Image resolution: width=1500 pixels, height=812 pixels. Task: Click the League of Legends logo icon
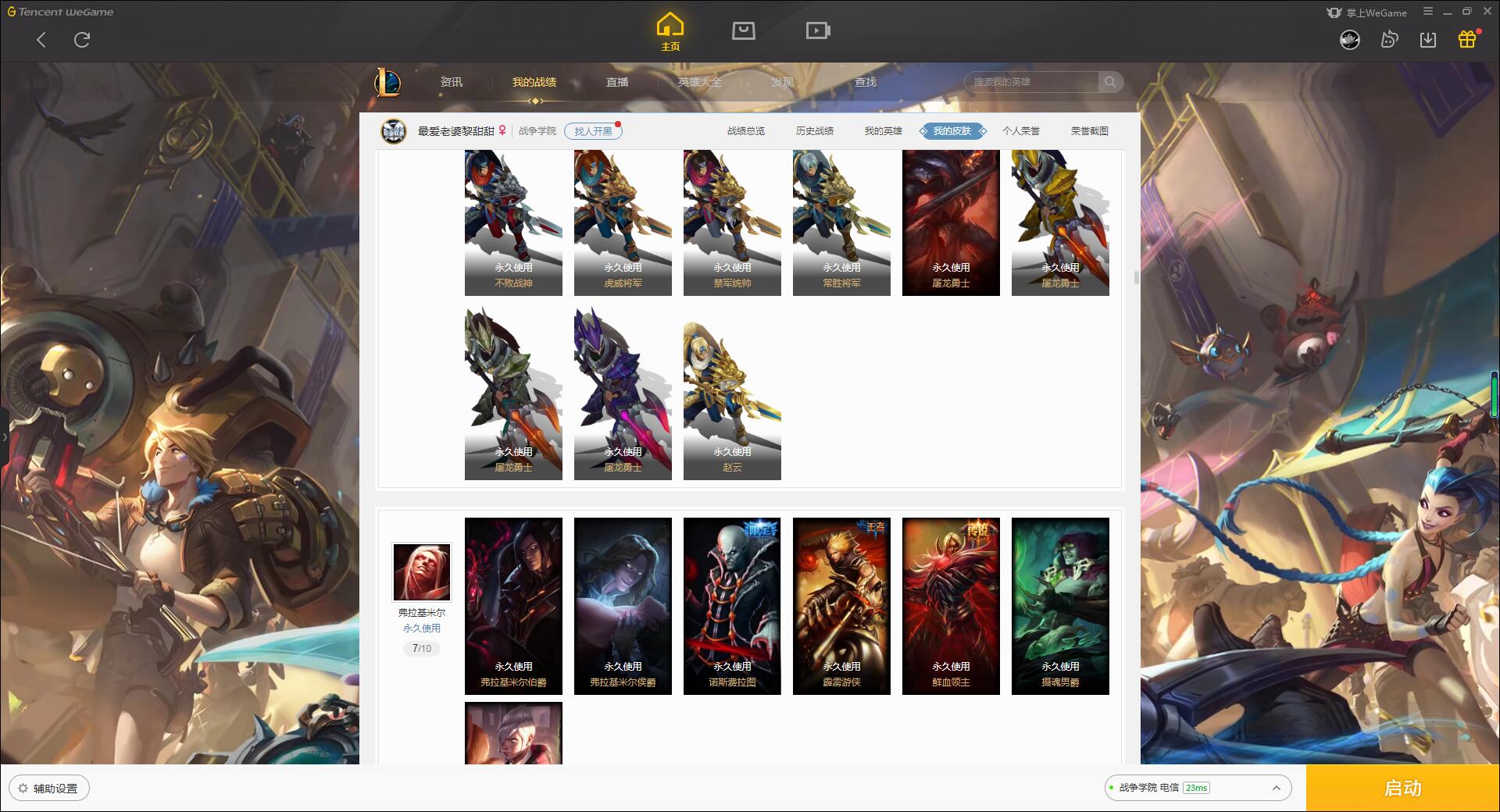[x=387, y=82]
